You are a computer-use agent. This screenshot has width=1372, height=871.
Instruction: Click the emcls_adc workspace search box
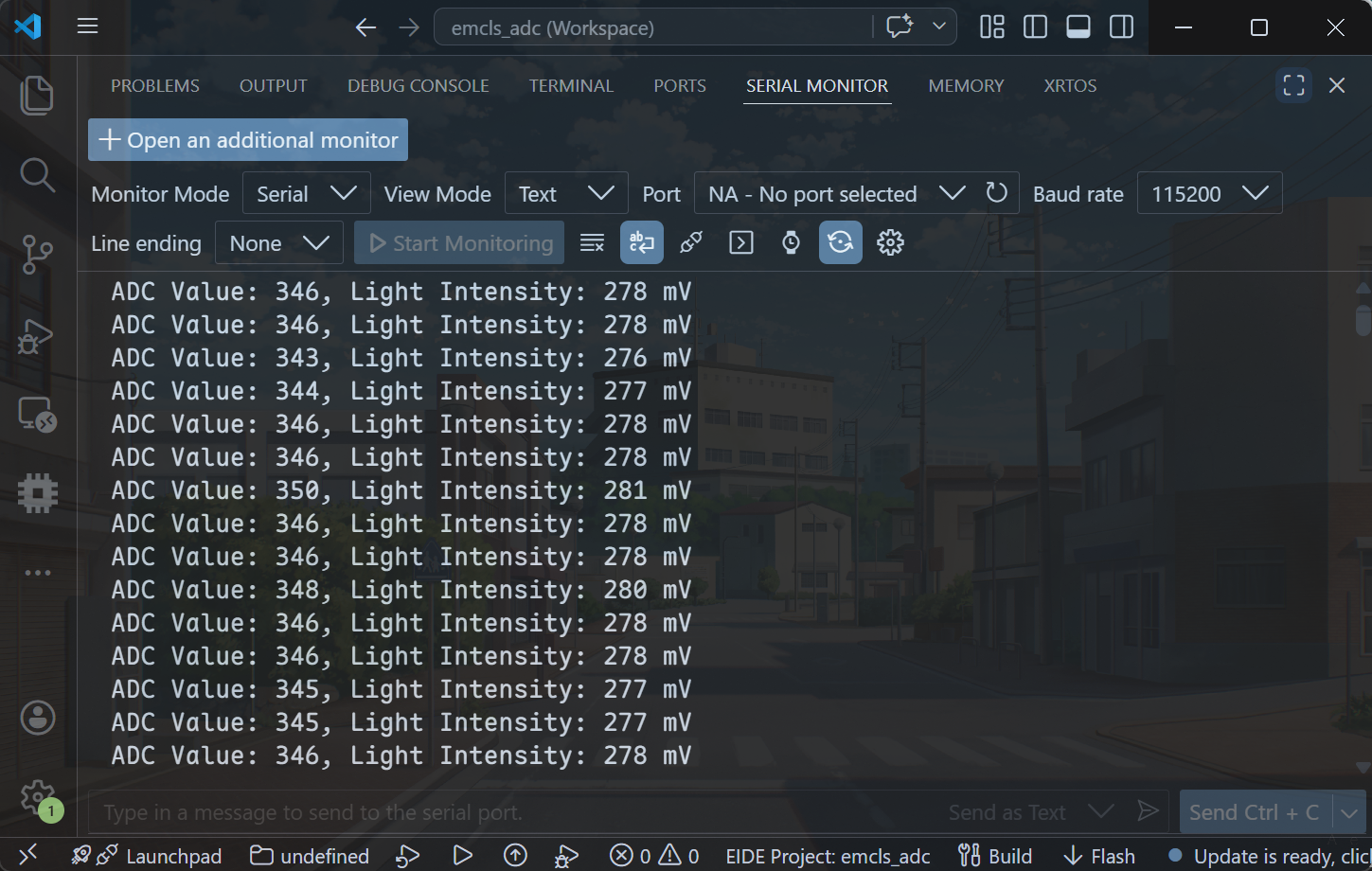[x=653, y=27]
